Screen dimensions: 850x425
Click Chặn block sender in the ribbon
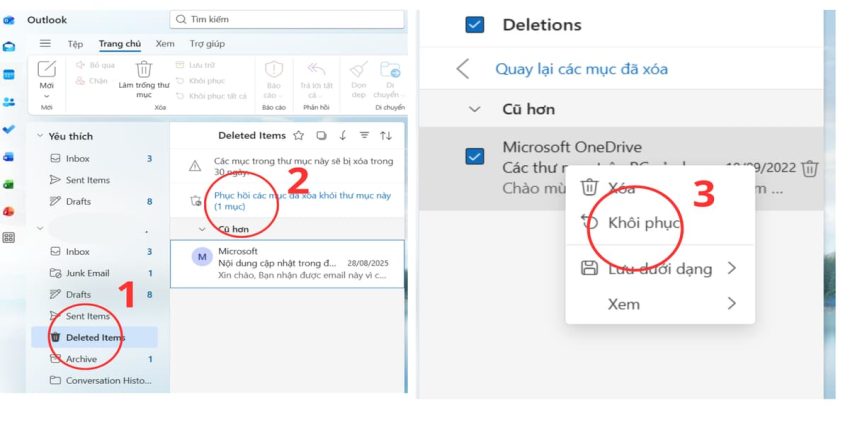pos(92,81)
